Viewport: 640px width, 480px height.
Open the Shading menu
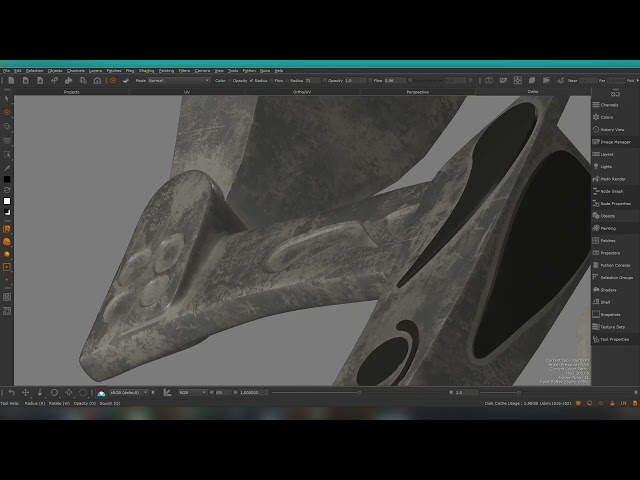coord(147,71)
